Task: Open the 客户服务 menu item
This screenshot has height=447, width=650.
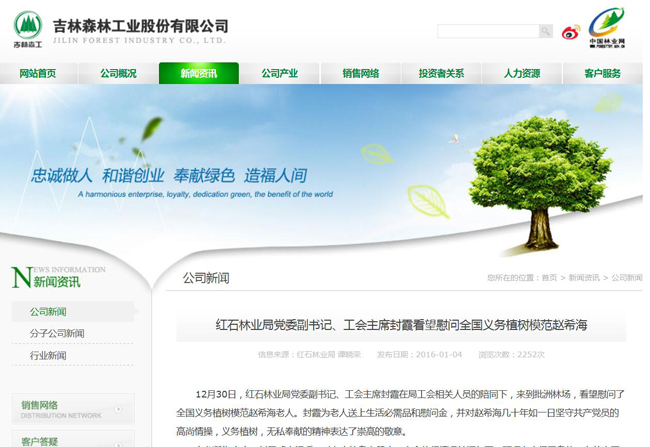Action: coord(602,74)
